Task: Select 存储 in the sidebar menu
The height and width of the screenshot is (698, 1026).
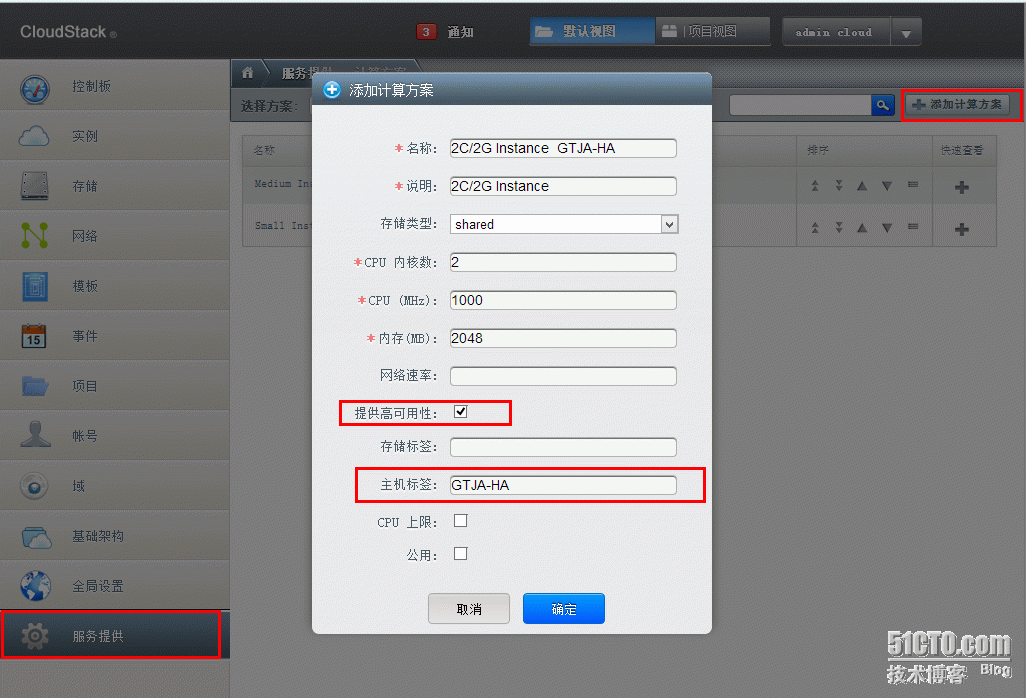Action: point(115,186)
